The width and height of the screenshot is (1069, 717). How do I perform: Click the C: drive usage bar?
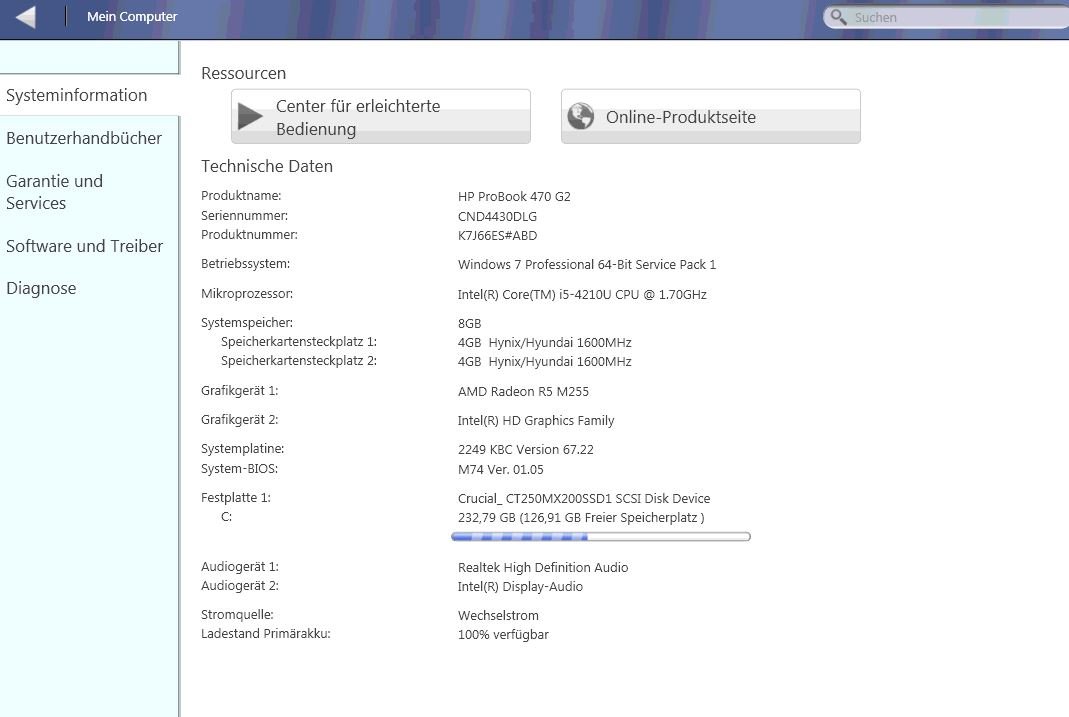pos(601,537)
